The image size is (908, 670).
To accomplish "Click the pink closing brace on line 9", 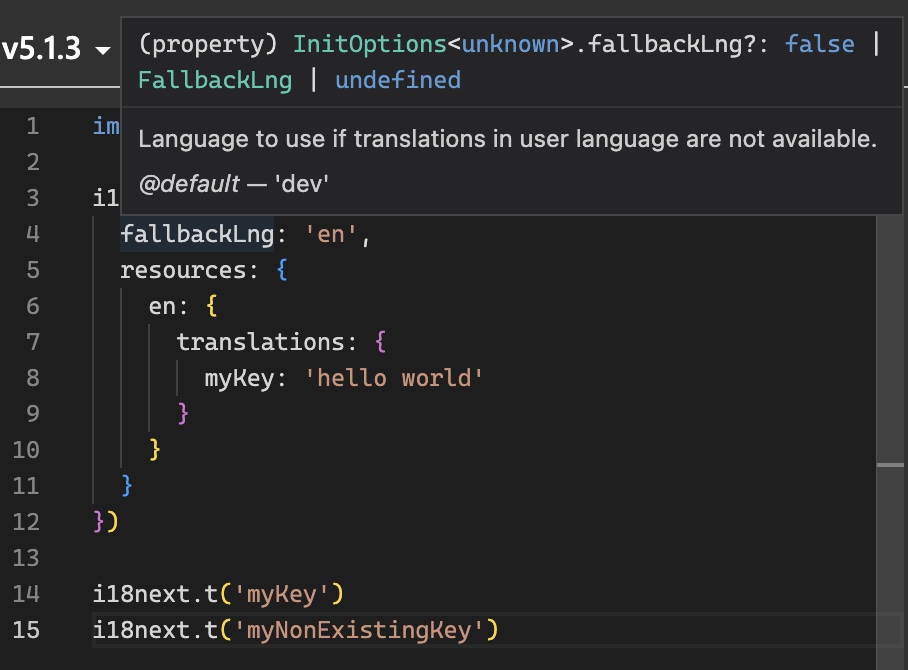I will tap(183, 414).
